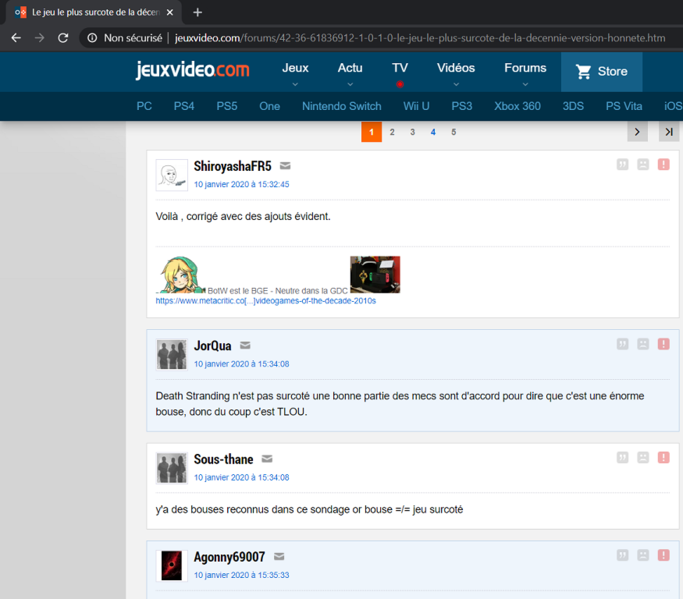Open the Vidéos navigation menu
The height and width of the screenshot is (599, 683).
pyautogui.click(x=456, y=73)
